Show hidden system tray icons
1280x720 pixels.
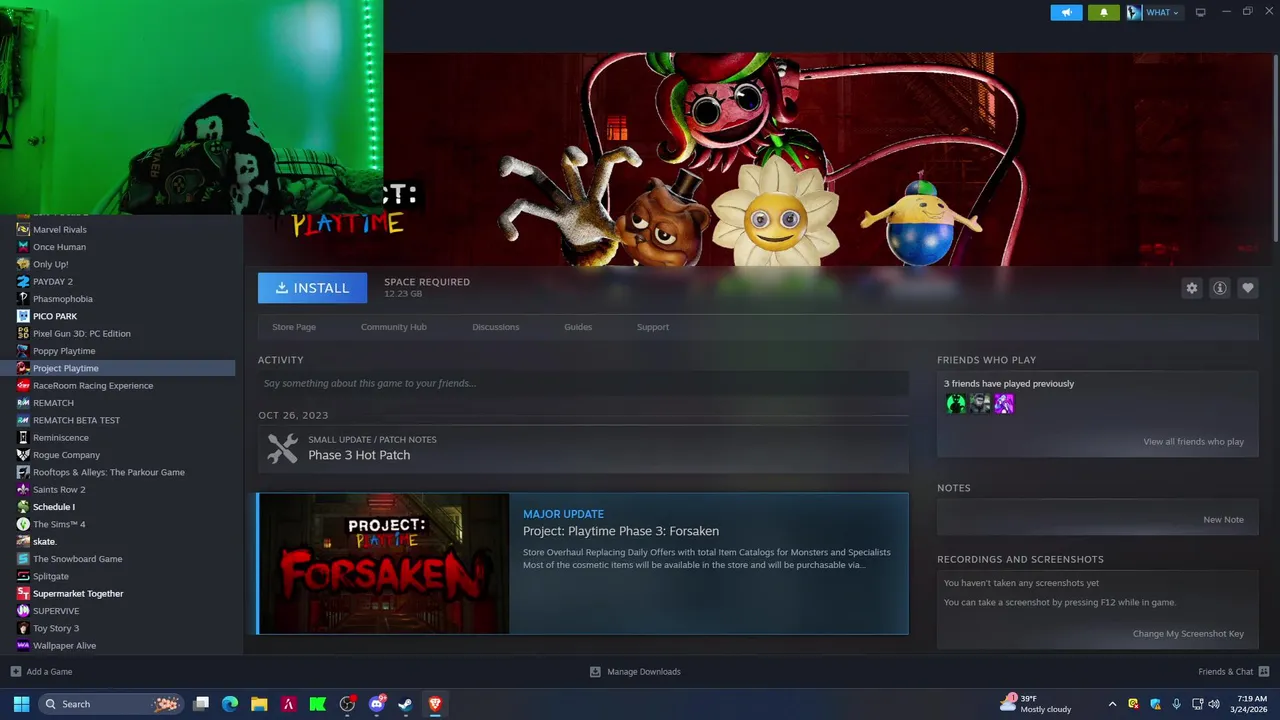click(1112, 704)
